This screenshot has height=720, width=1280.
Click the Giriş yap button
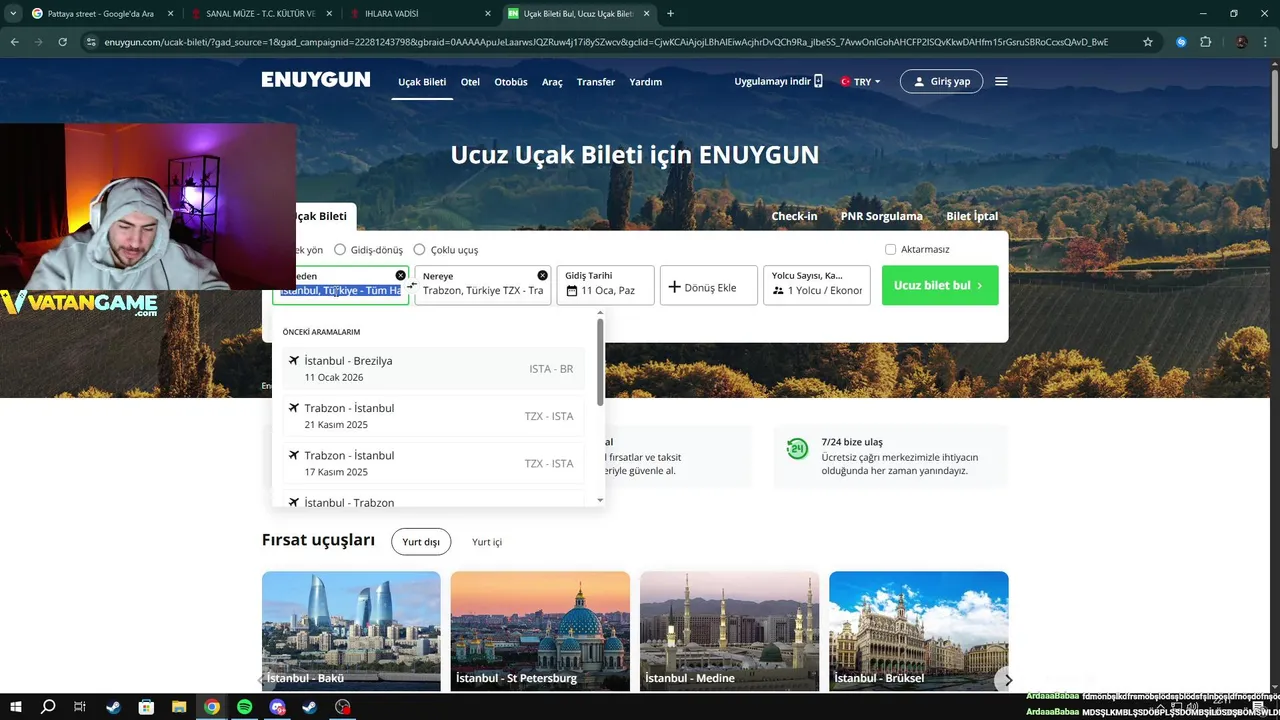[942, 81]
